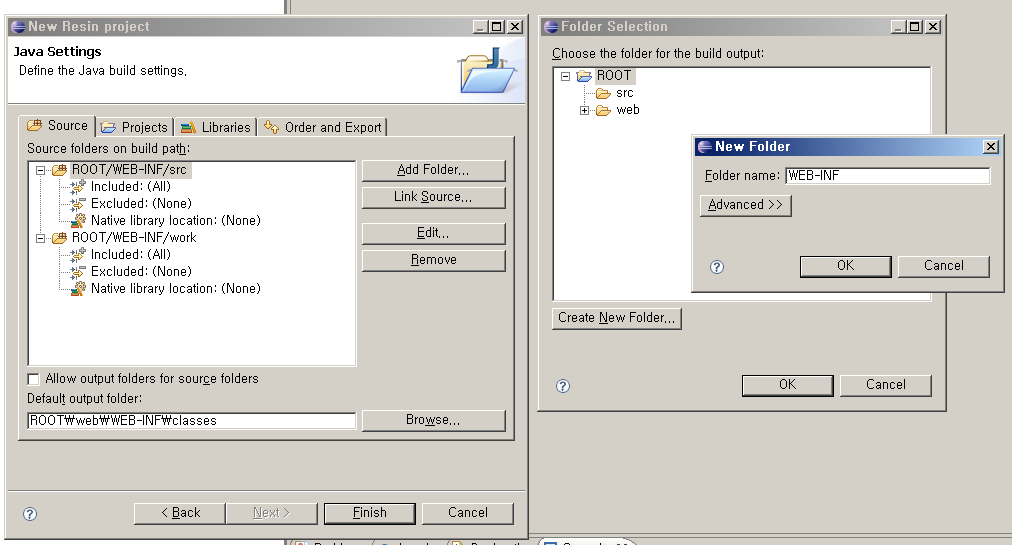Click the Folder name input field
The image size is (1012, 545).
pyautogui.click(x=887, y=176)
